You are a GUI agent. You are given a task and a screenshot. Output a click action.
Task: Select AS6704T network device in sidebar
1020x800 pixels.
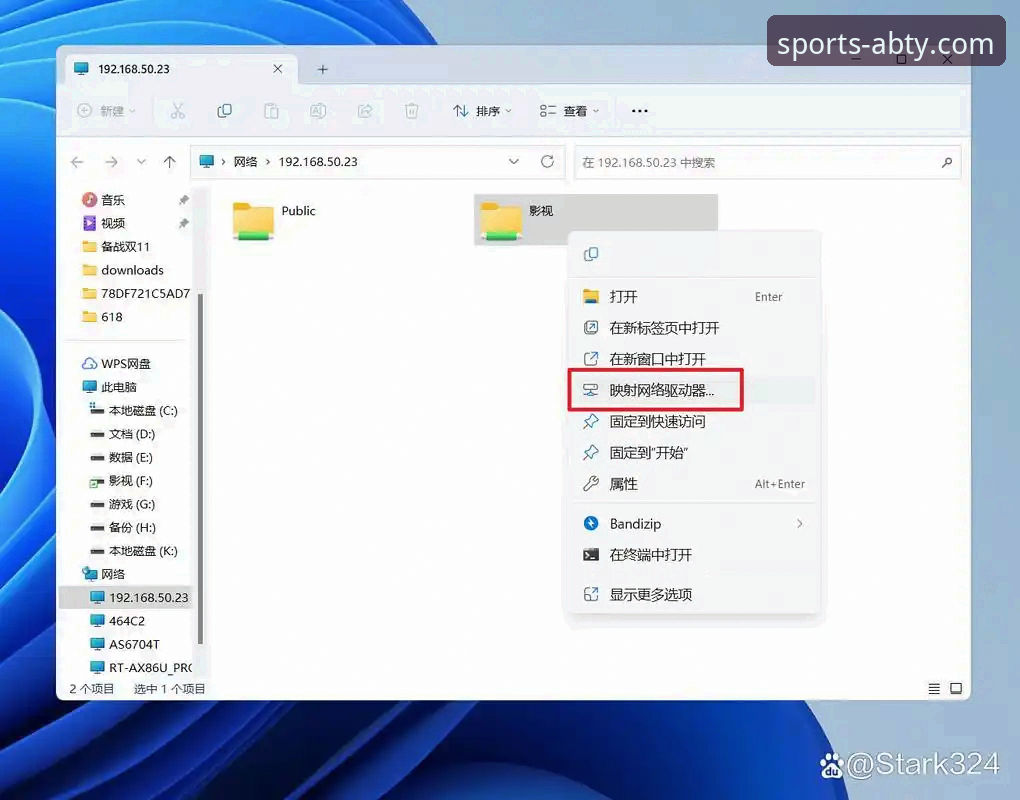click(x=125, y=644)
